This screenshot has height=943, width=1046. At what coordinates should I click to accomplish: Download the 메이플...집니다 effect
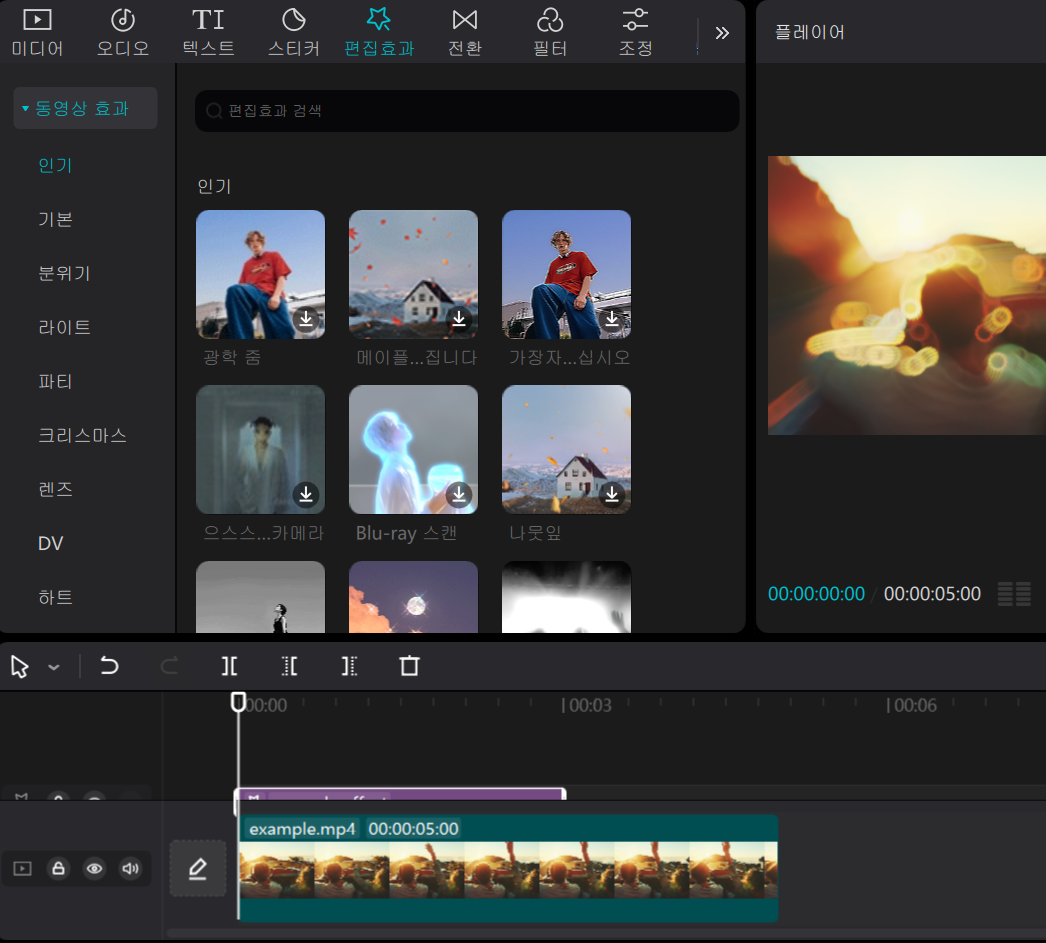[459, 319]
